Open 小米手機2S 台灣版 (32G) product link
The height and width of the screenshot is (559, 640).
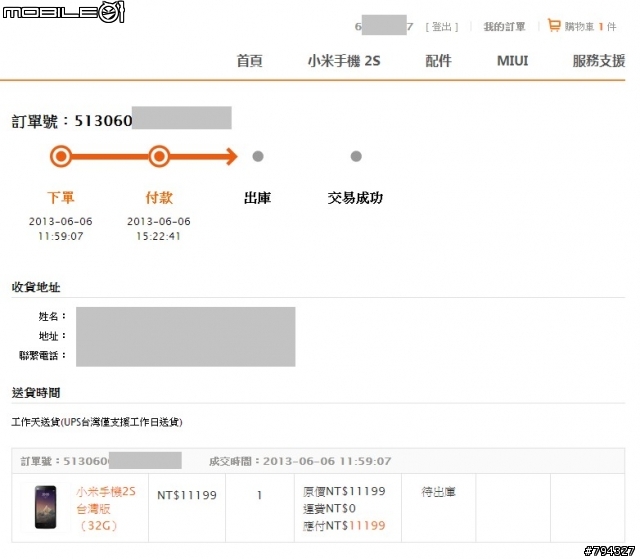click(106, 508)
